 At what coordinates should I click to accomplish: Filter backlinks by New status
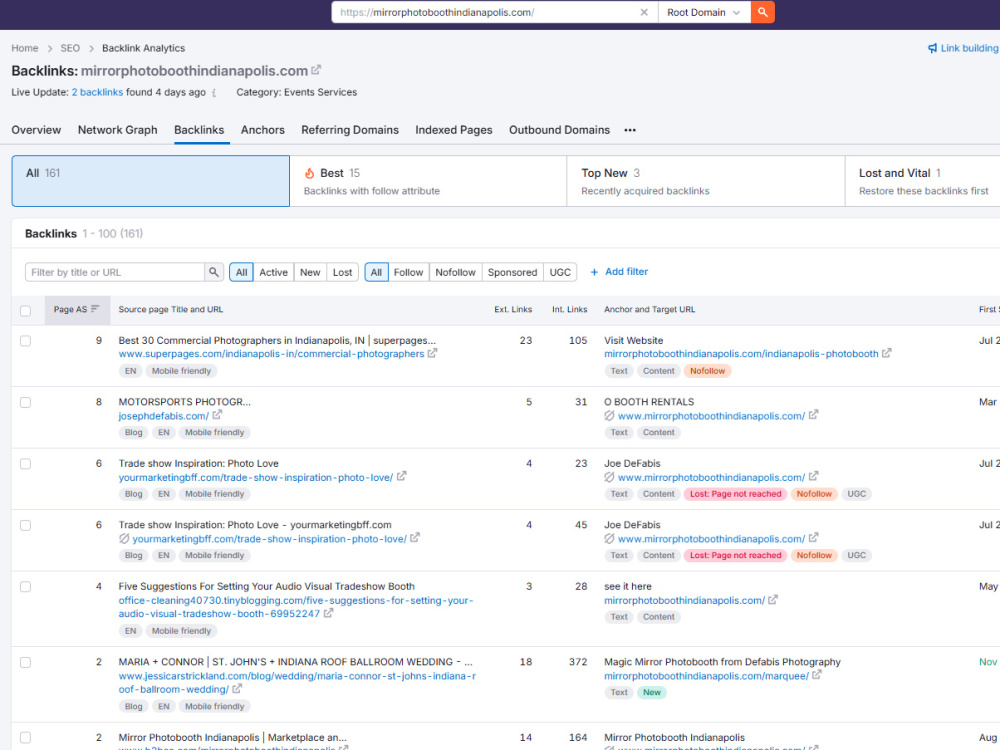pos(310,272)
